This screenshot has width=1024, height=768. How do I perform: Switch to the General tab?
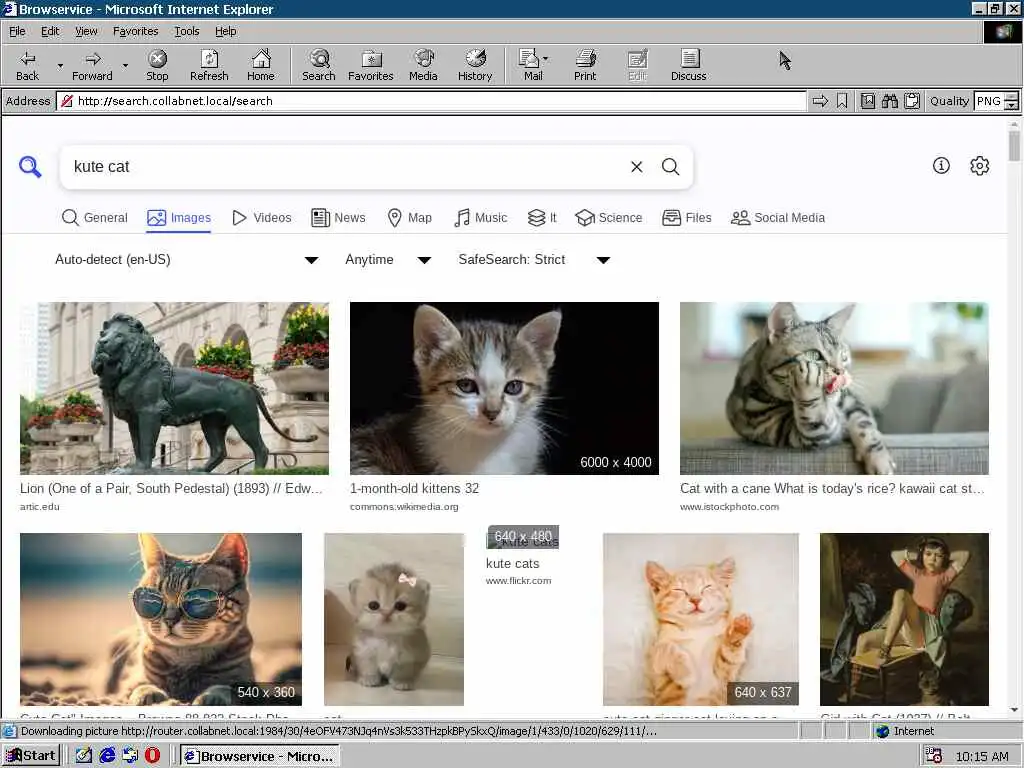click(95, 217)
